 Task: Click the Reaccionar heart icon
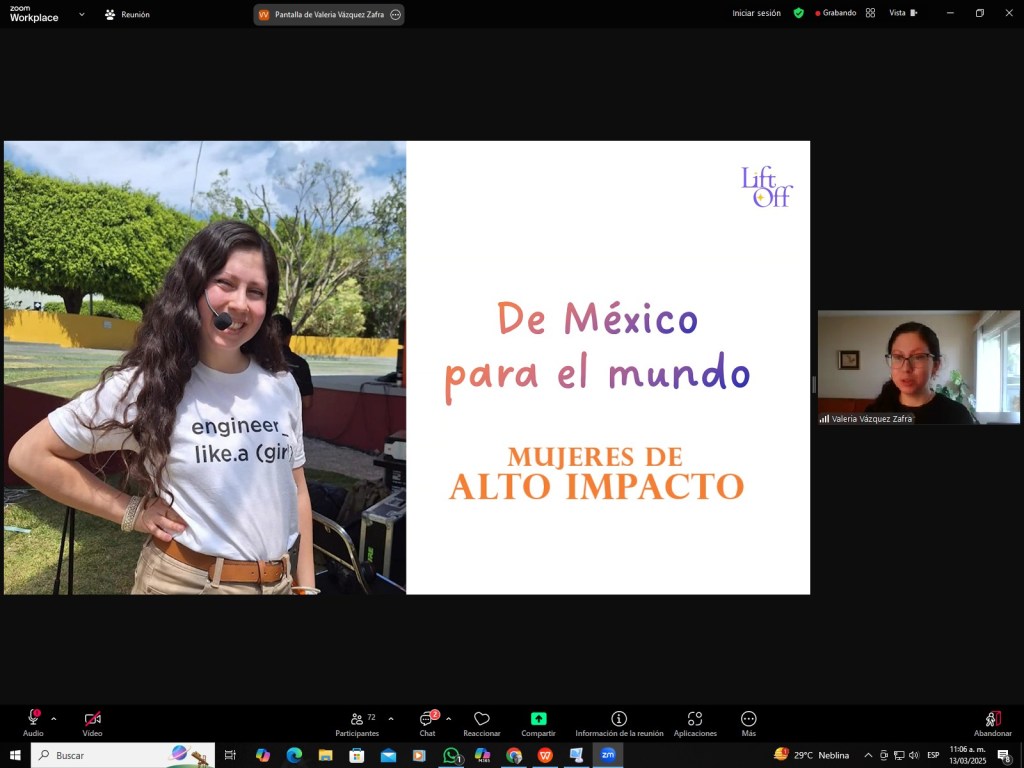coord(481,719)
